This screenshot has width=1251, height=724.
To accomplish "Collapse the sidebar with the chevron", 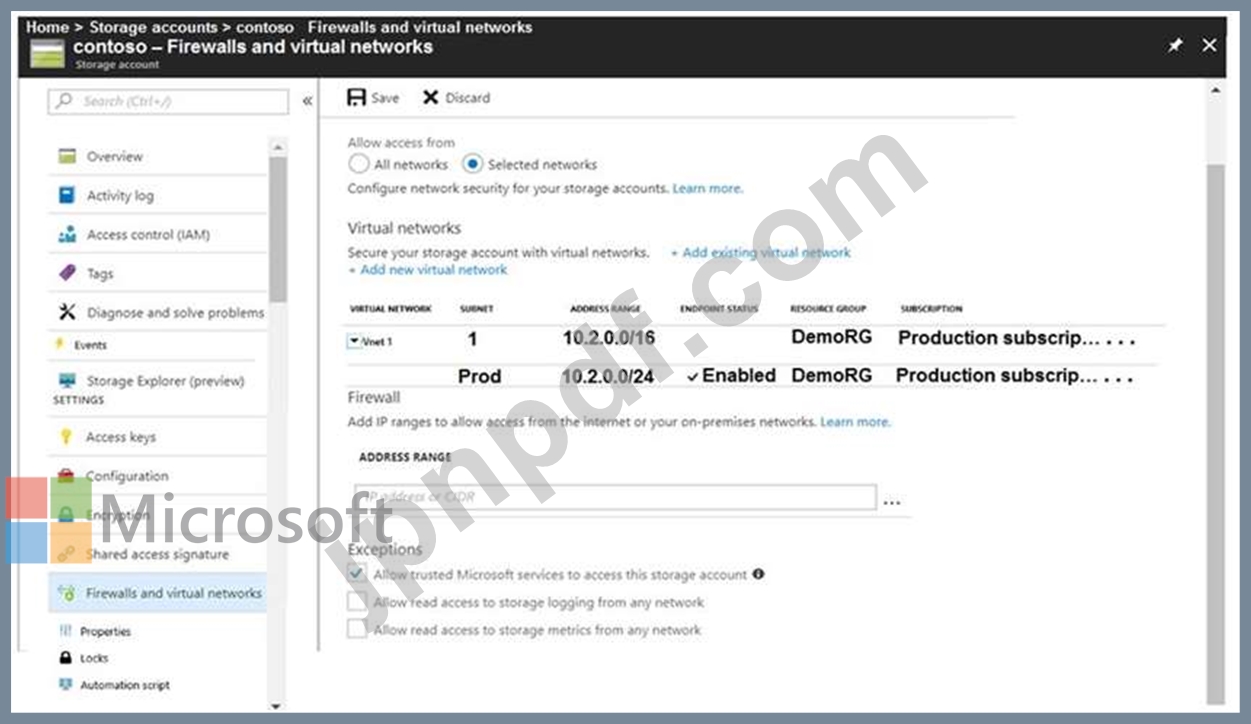I will (307, 101).
